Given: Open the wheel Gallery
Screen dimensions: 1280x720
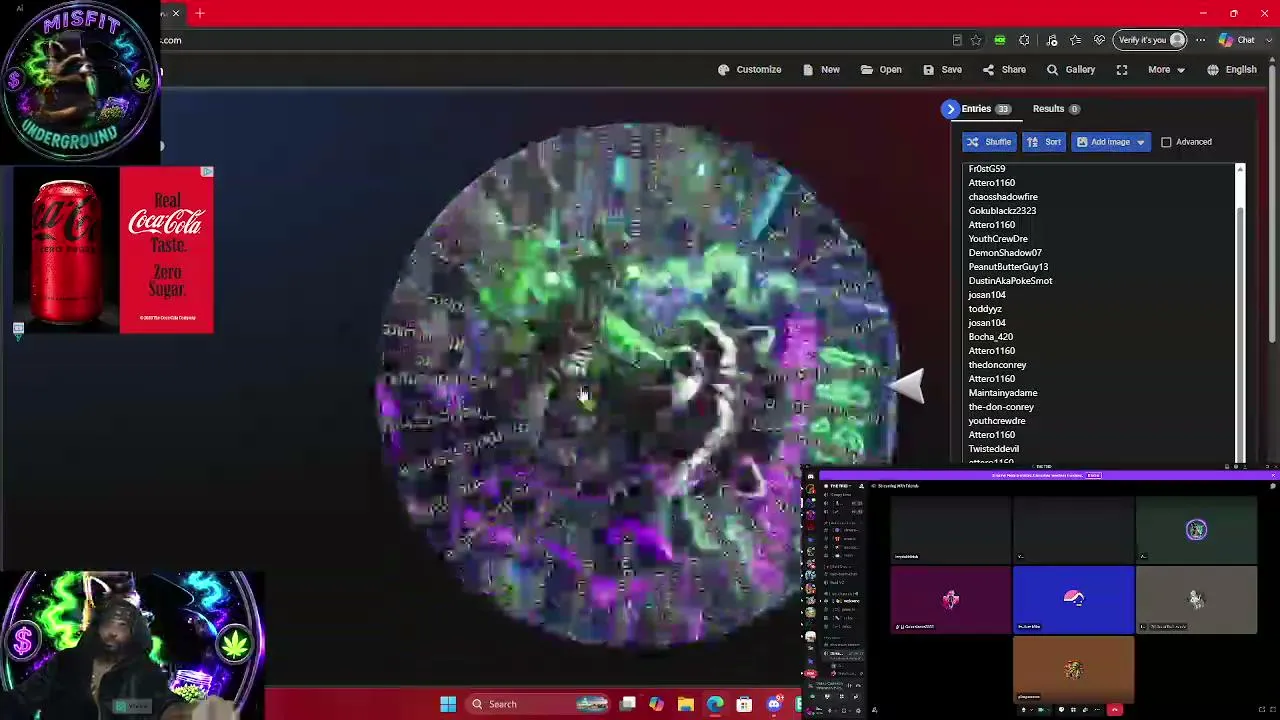Looking at the screenshot, I should pos(1070,70).
